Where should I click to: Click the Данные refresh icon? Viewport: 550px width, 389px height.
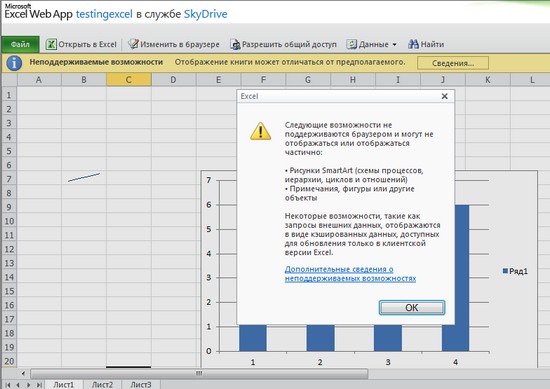point(351,44)
